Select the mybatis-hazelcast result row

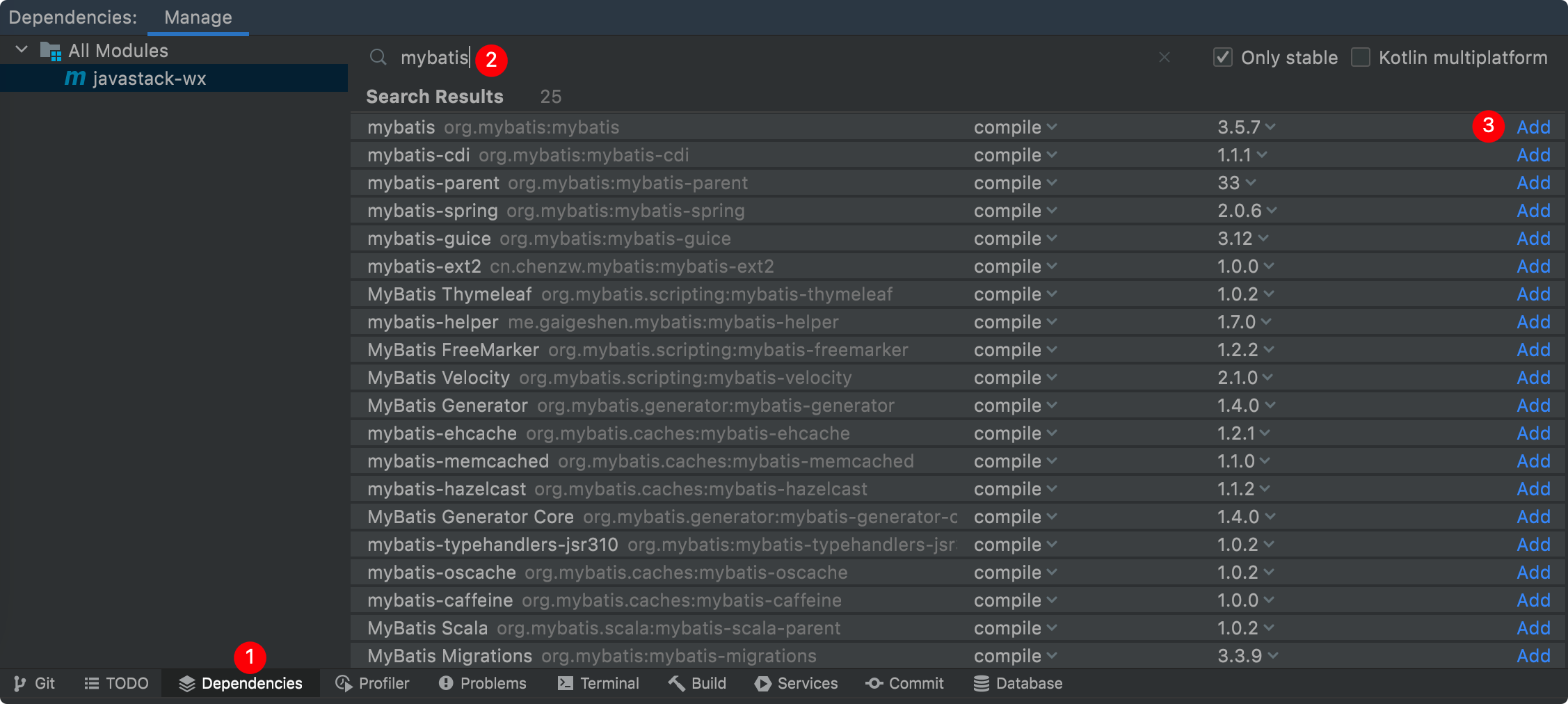pos(957,489)
